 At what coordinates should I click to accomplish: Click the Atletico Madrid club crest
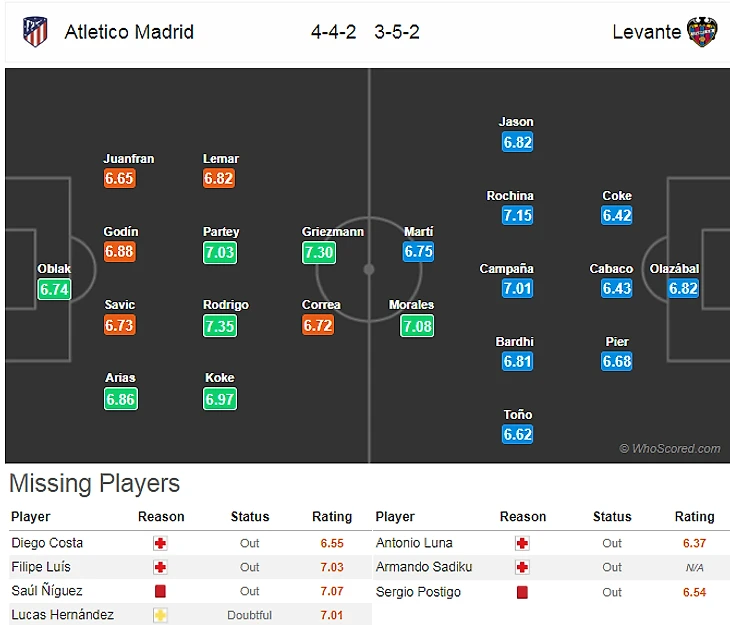pos(35,32)
